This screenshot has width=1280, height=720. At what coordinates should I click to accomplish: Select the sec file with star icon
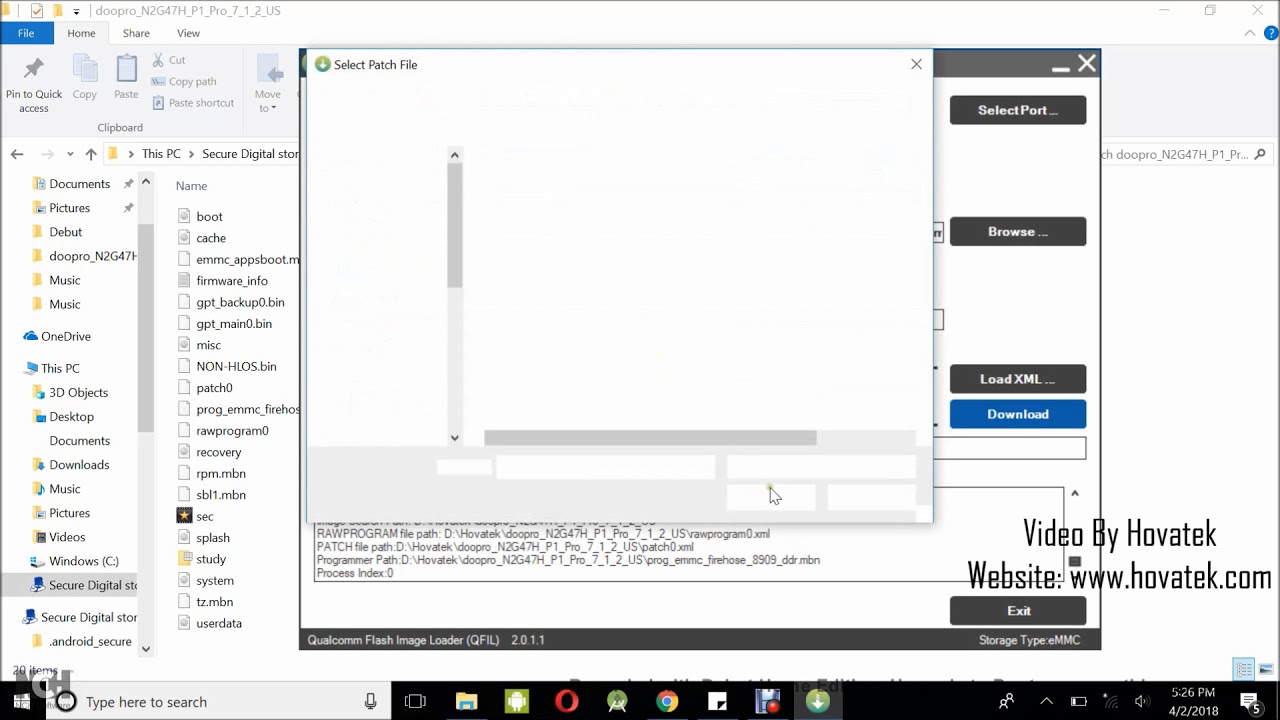tap(204, 516)
